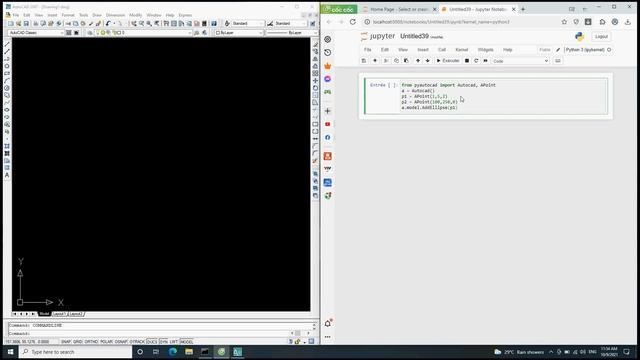Viewport: 640px width, 360px height.
Task: Toggle ORTHO mode in AutoCAD status bar
Action: (91, 342)
